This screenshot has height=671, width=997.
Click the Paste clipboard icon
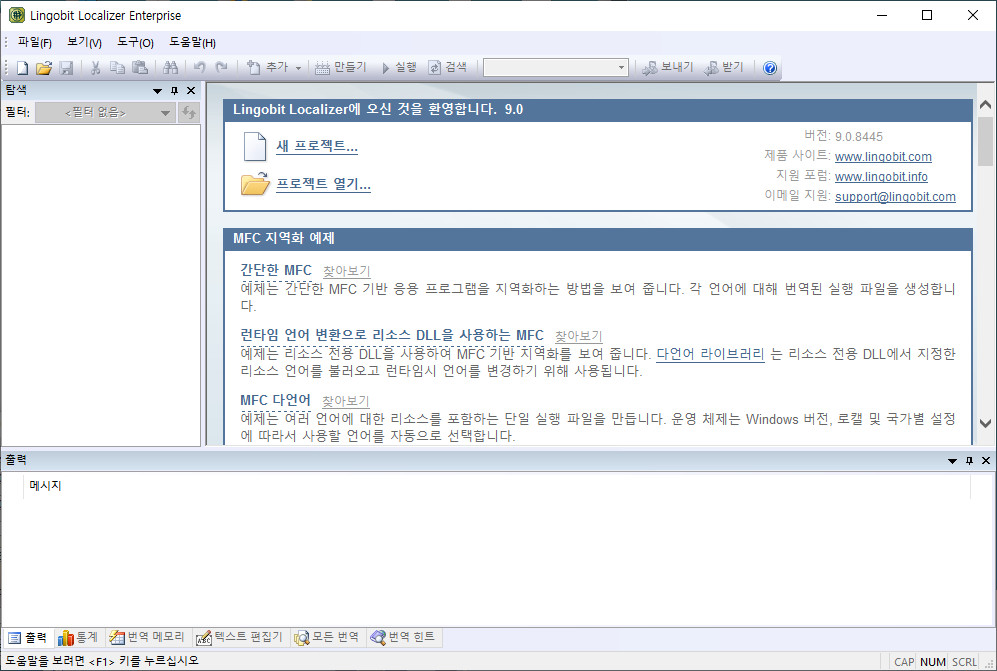click(x=140, y=67)
